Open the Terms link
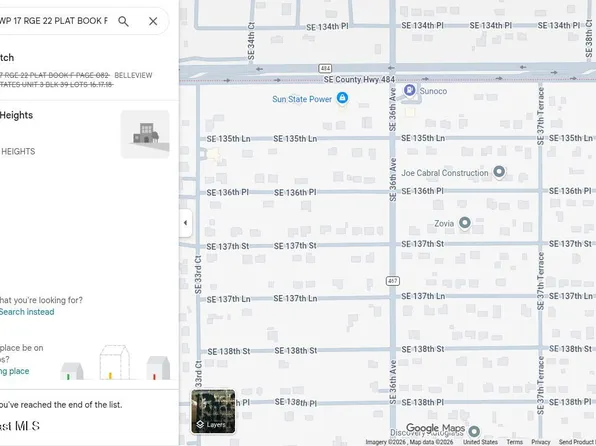The height and width of the screenshot is (446, 596). pos(514,442)
